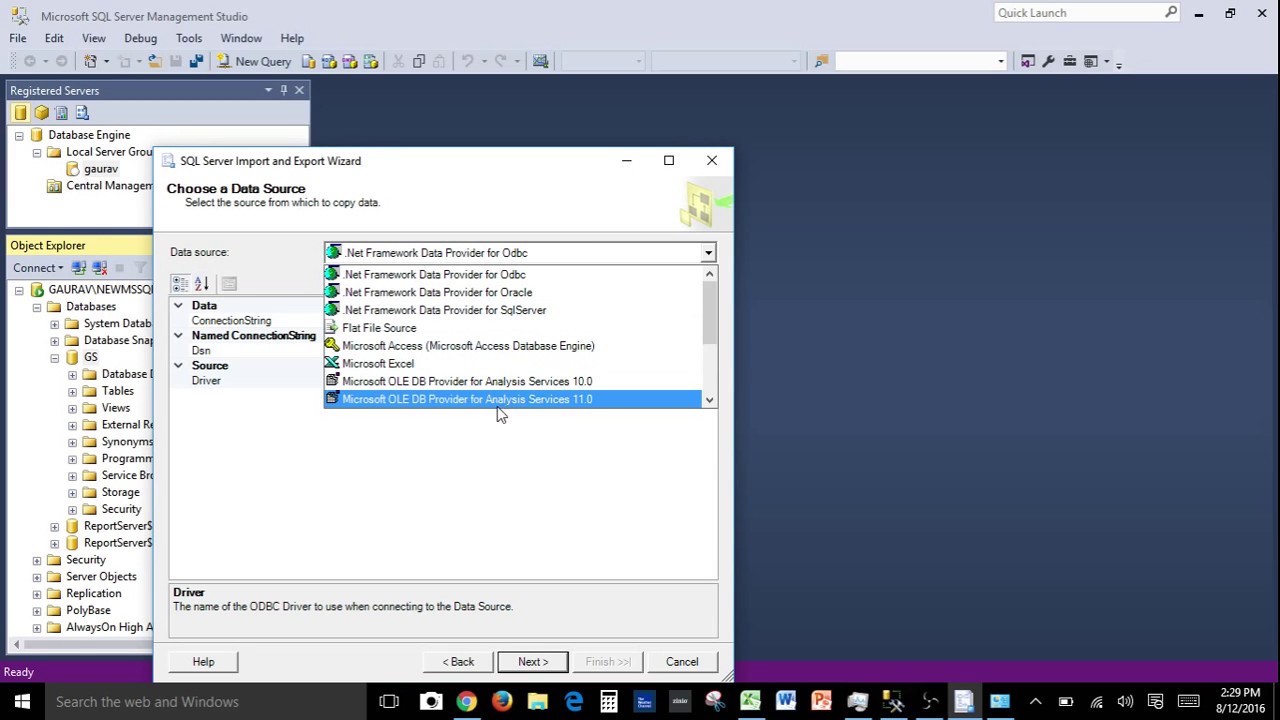Open Calculator from the taskbar
Image resolution: width=1280 pixels, height=720 pixels.
click(608, 701)
